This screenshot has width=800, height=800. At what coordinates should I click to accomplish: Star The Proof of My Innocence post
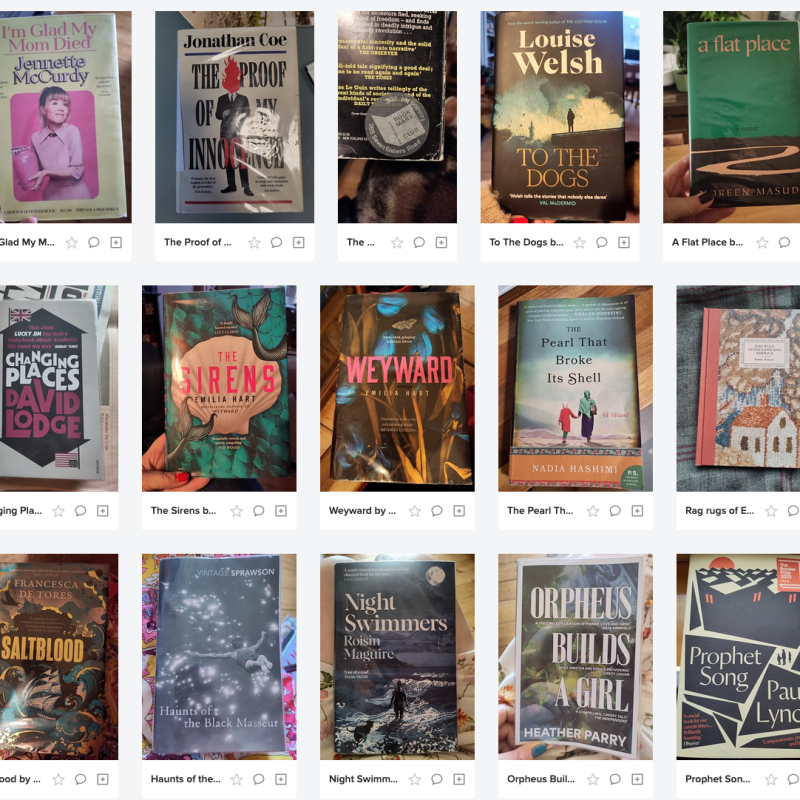(x=254, y=242)
